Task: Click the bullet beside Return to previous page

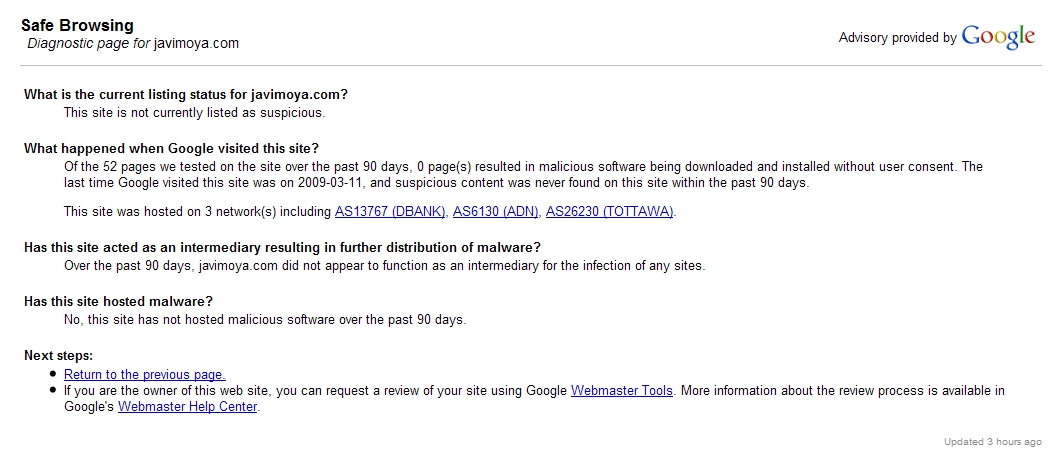Action: pos(53,374)
